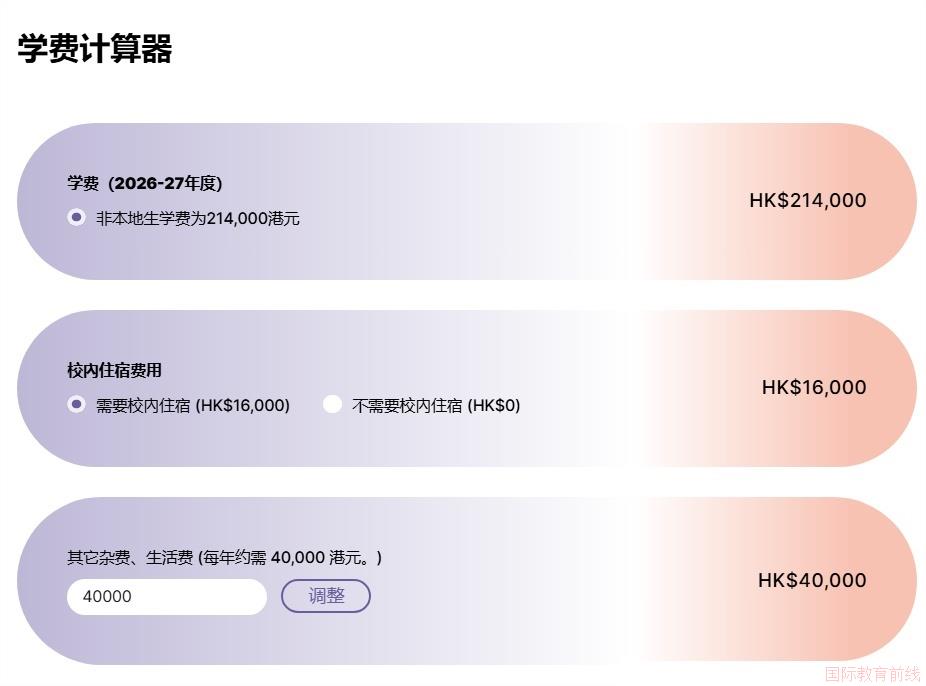The width and height of the screenshot is (926, 686).
Task: Click the 学费 (2026-27年度) section title
Action: click(x=145, y=183)
